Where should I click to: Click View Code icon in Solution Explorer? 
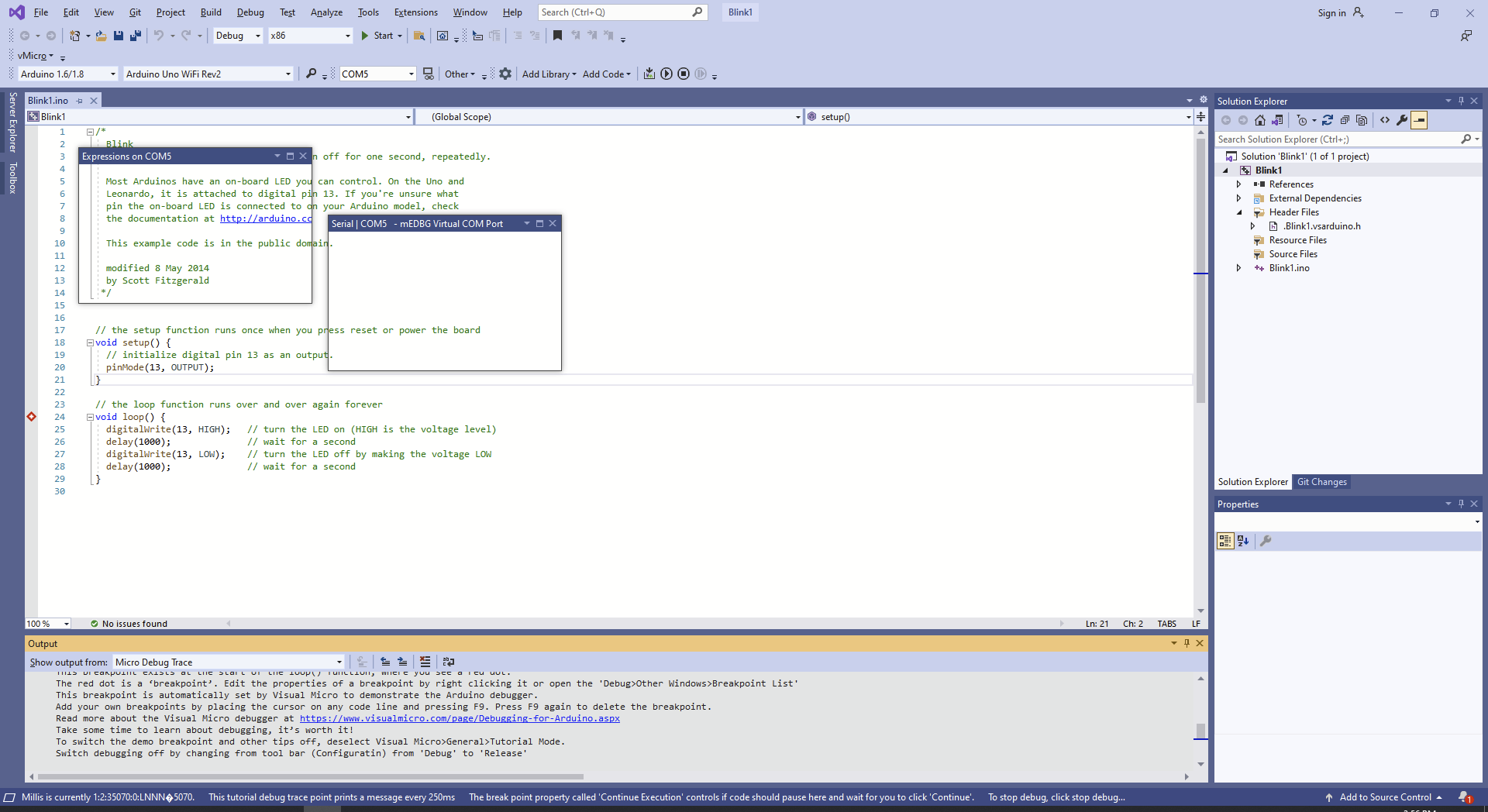[x=1385, y=120]
